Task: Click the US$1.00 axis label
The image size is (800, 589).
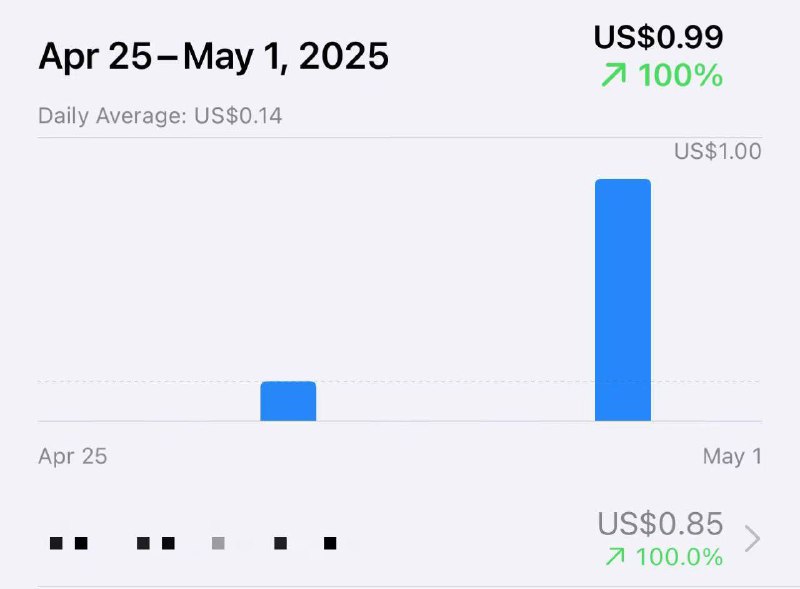Action: (717, 152)
